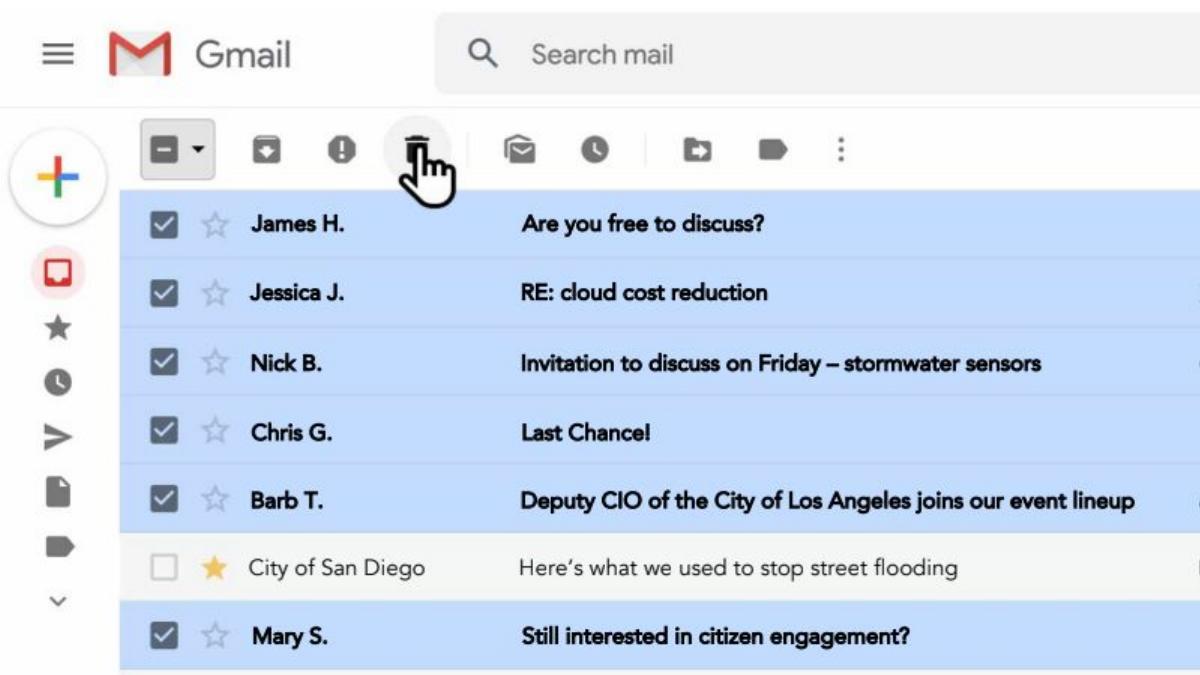Open the main menu hamburger icon
Image resolution: width=1200 pixels, height=675 pixels.
tap(58, 54)
